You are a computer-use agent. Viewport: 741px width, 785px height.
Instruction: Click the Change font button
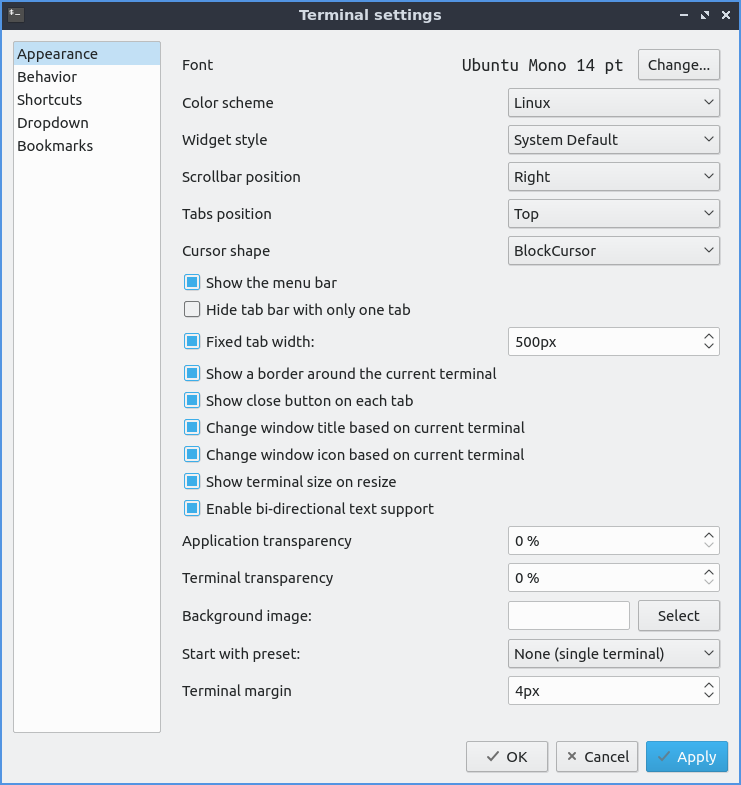[x=679, y=65]
